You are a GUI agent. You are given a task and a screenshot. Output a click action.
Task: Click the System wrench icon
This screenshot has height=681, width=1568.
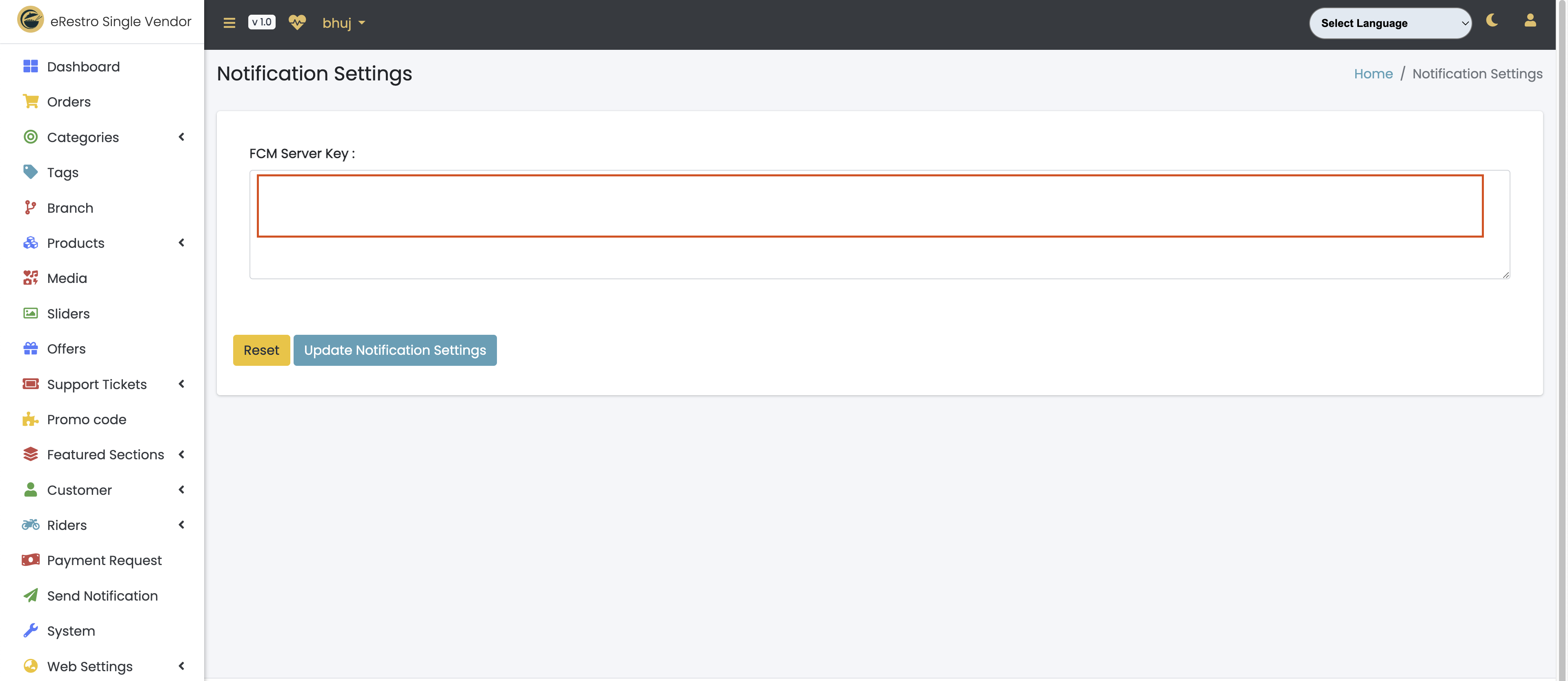pyautogui.click(x=31, y=630)
